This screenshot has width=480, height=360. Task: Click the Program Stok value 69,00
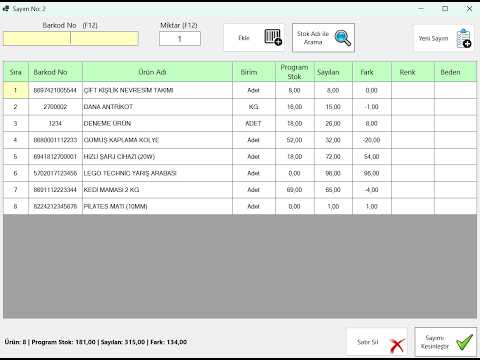[x=295, y=190]
